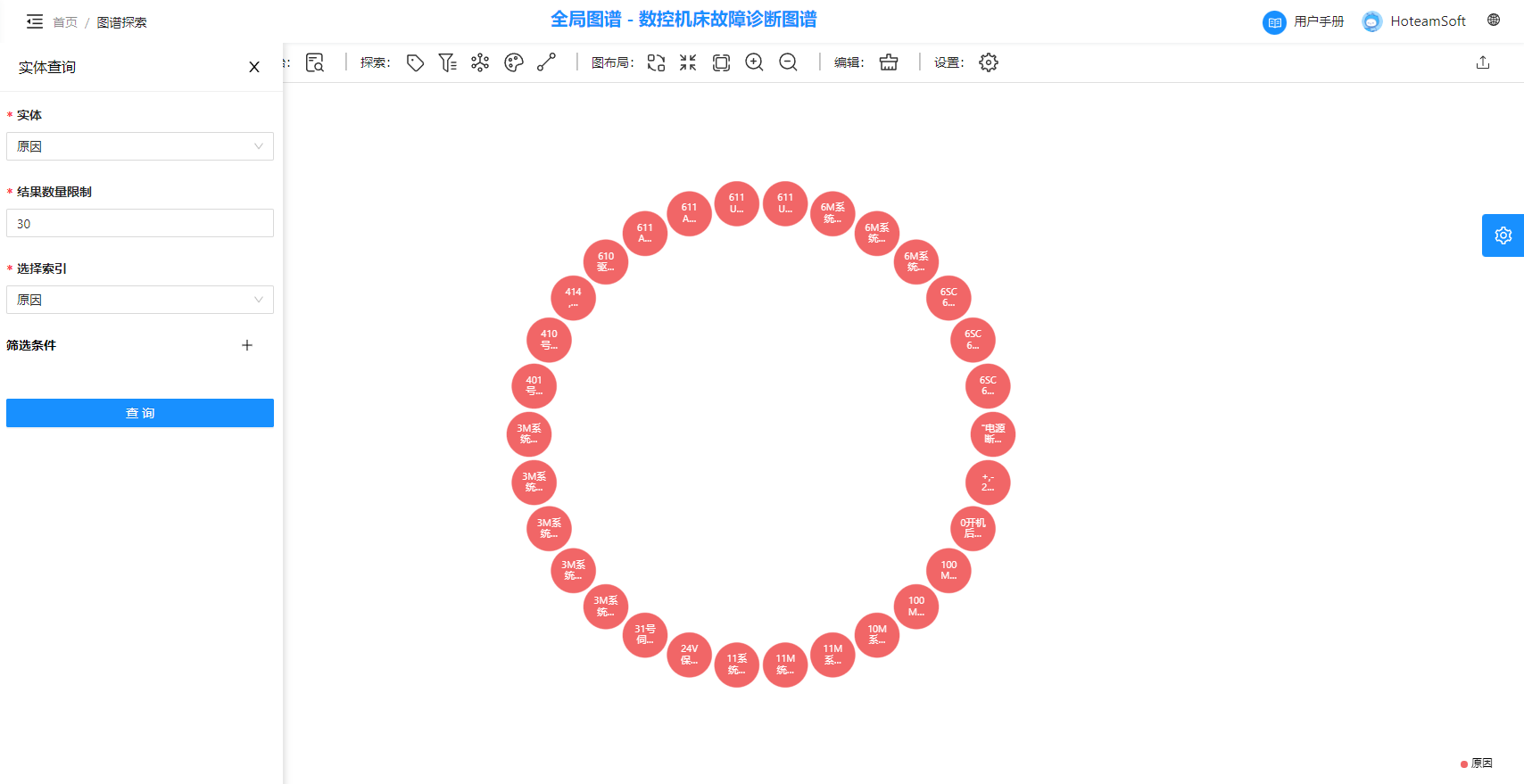
Task: Click the clear canvas broom icon
Action: coord(889,62)
